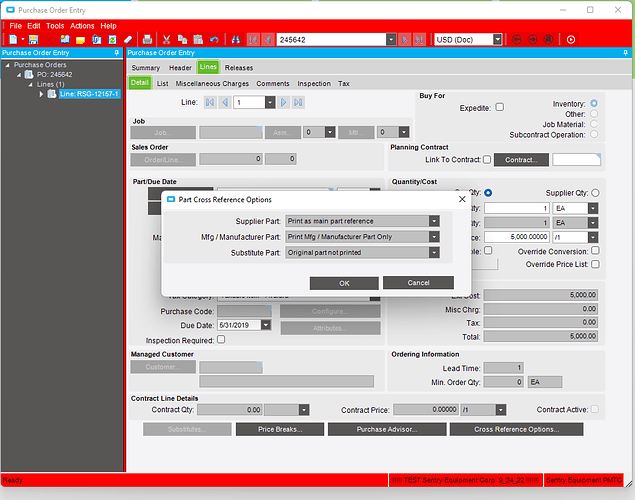Screen dimensions: 635x500
Task: Click the binoculars Search icon
Action: [236, 40]
